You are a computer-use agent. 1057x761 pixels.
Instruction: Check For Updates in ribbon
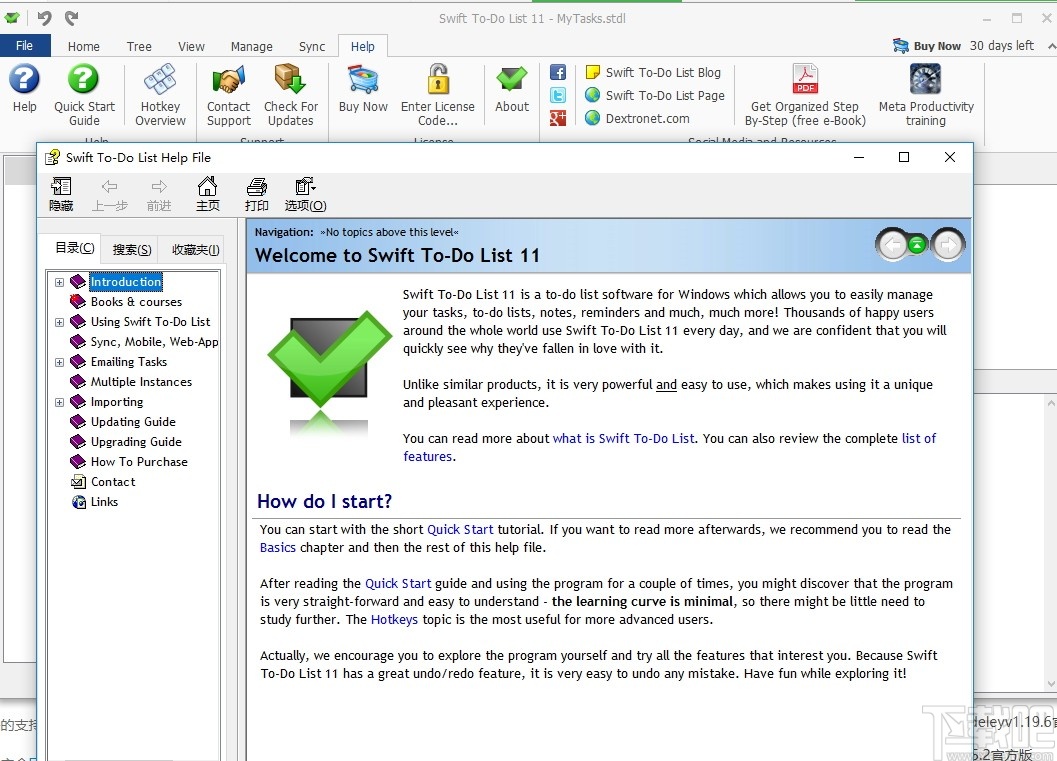[x=291, y=94]
